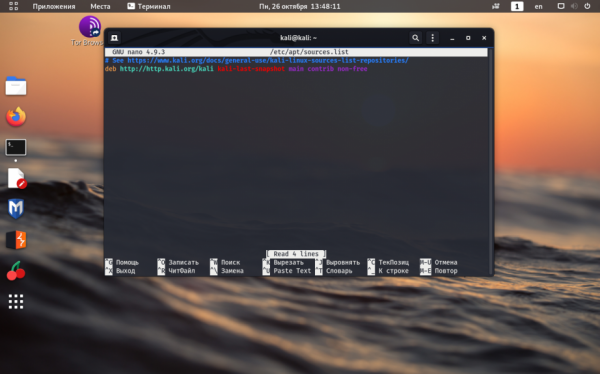Open the Приложения menu
This screenshot has width=600, height=374.
point(54,6)
